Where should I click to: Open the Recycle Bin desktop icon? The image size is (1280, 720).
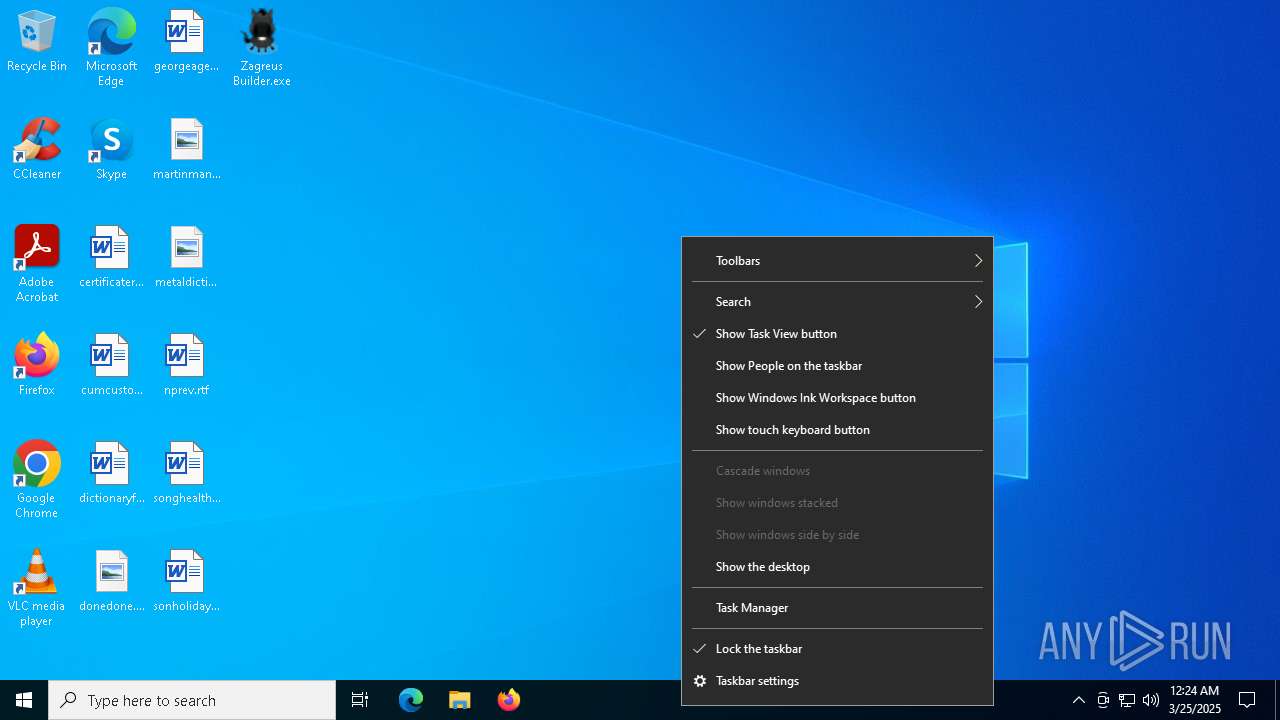pyautogui.click(x=37, y=42)
